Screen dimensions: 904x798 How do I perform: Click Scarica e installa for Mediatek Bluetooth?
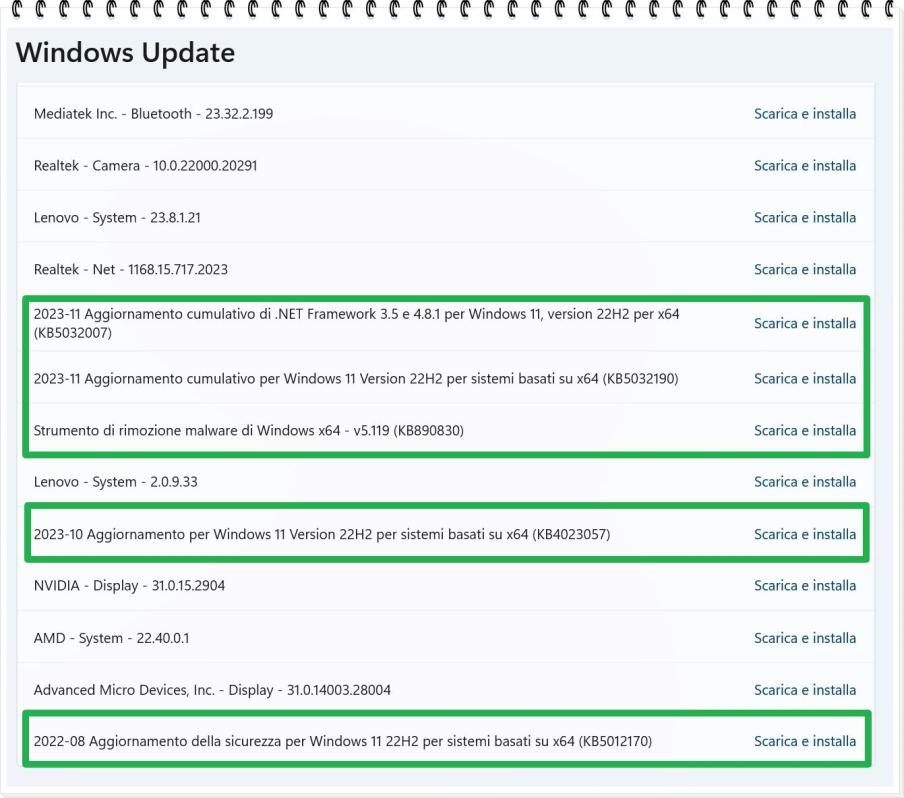coord(804,114)
